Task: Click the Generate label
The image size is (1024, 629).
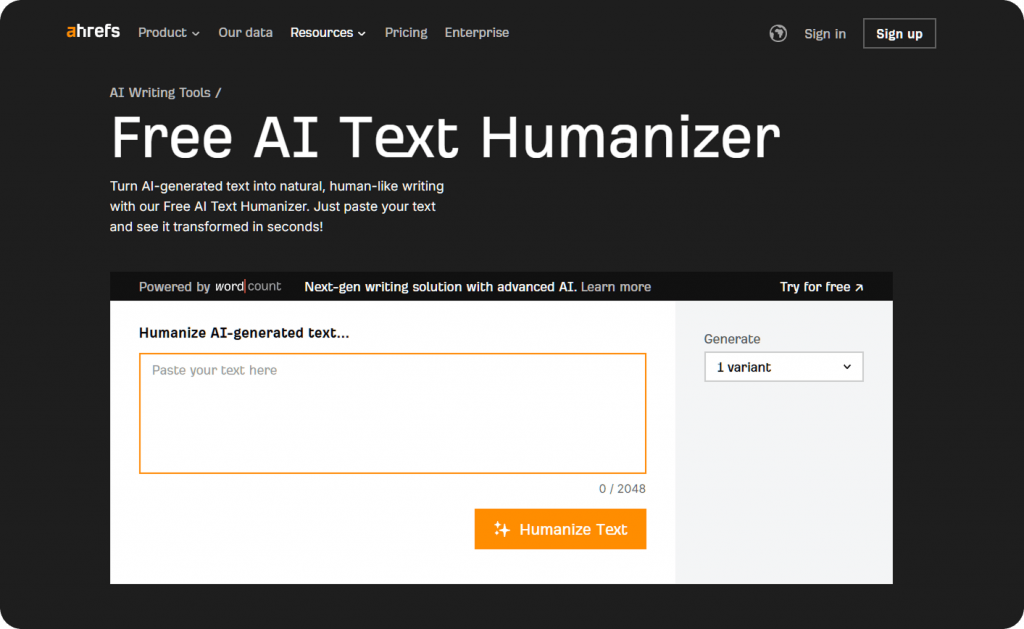Action: [731, 339]
